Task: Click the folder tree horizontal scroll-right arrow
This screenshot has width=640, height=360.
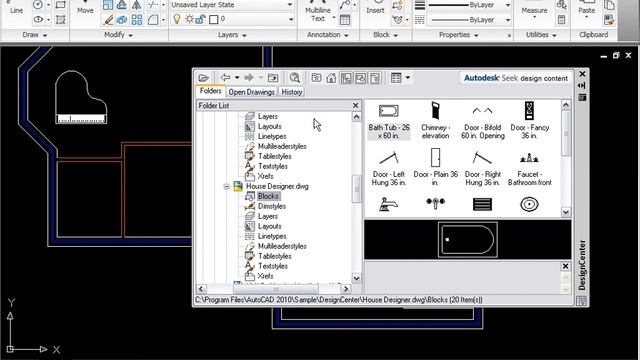Action: 346,289
